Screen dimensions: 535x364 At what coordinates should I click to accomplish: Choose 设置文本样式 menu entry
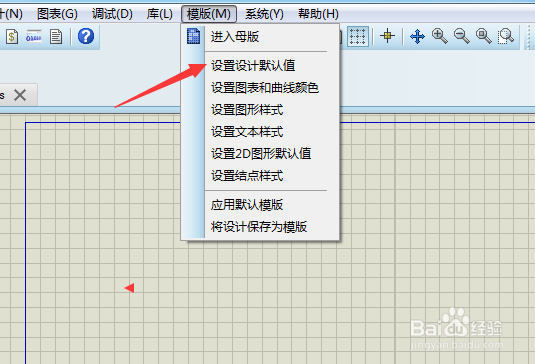tap(261, 132)
